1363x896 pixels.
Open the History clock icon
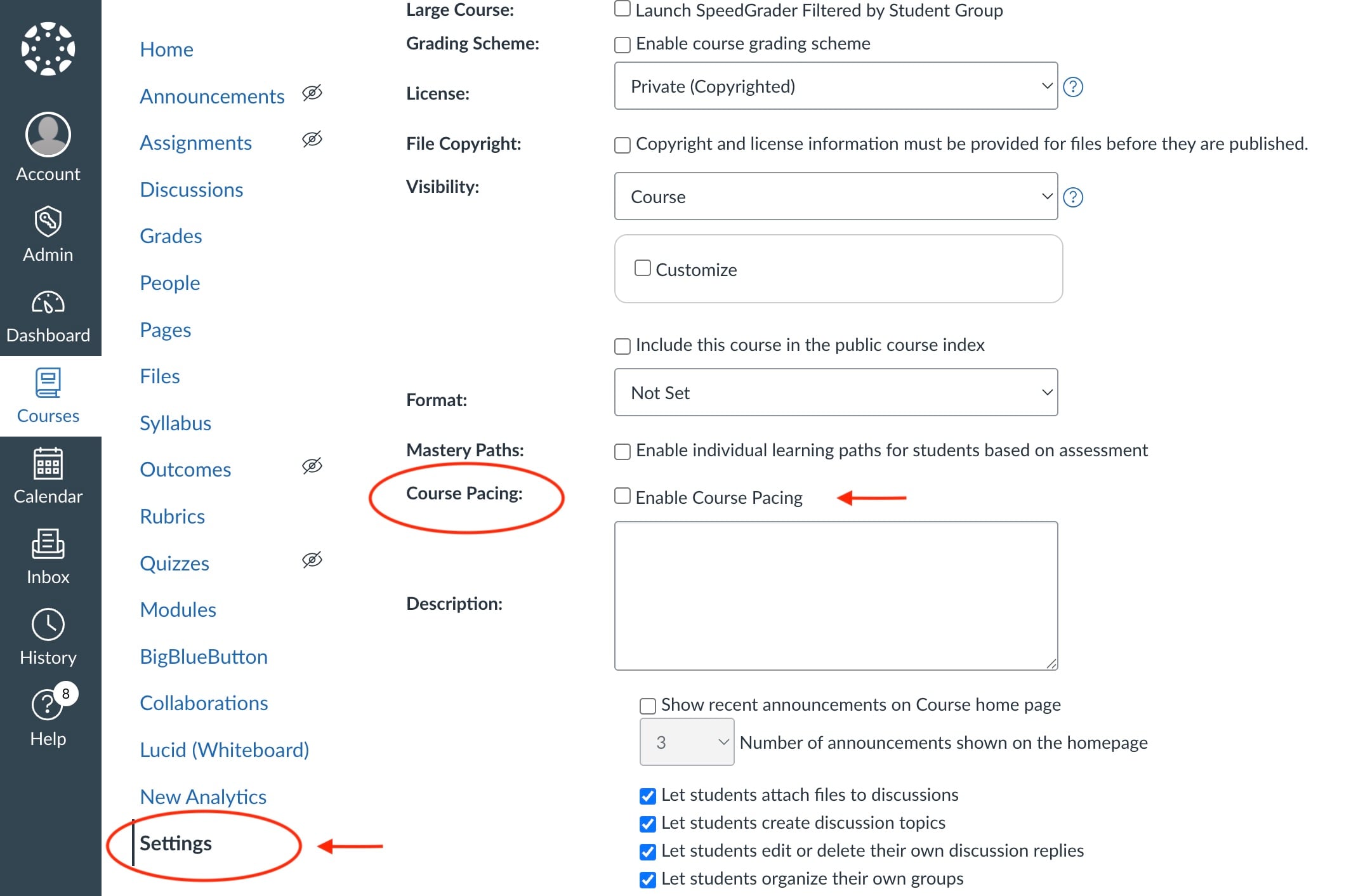(48, 625)
